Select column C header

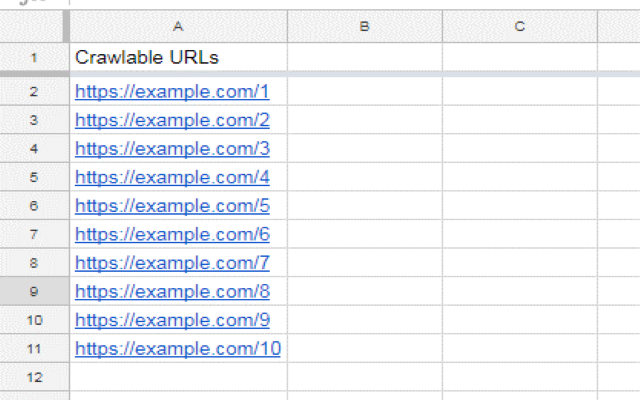click(x=520, y=26)
